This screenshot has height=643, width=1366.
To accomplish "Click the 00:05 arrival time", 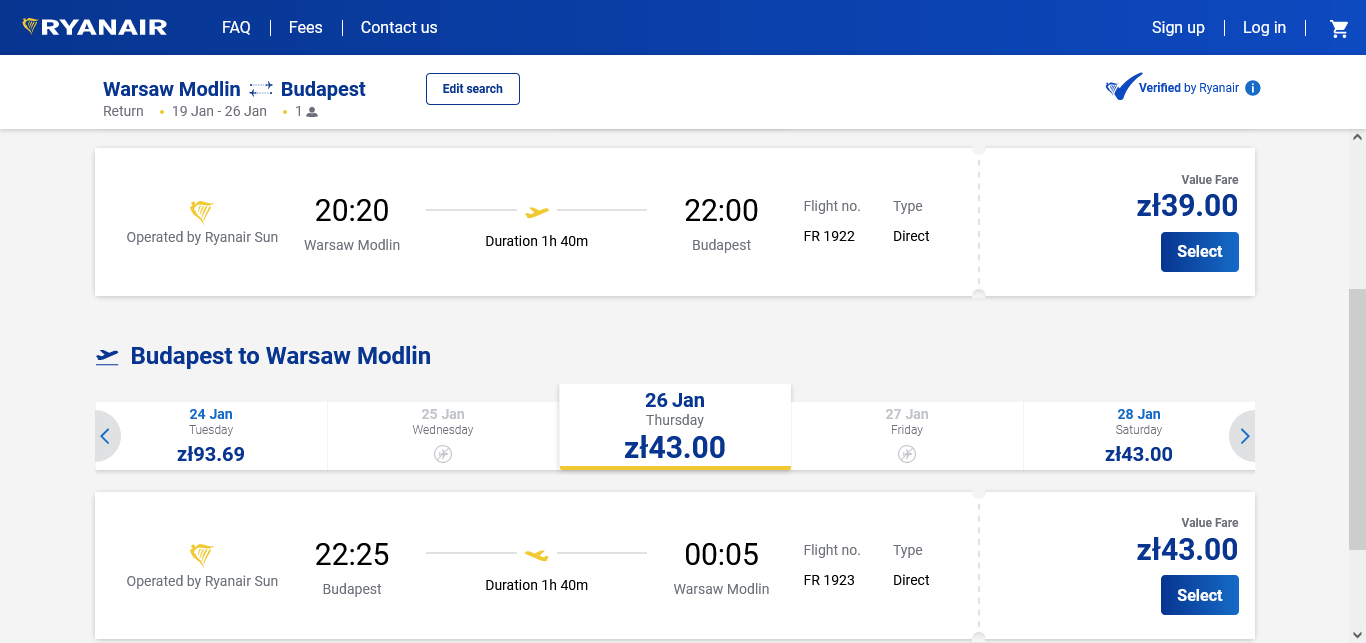I will [721, 554].
